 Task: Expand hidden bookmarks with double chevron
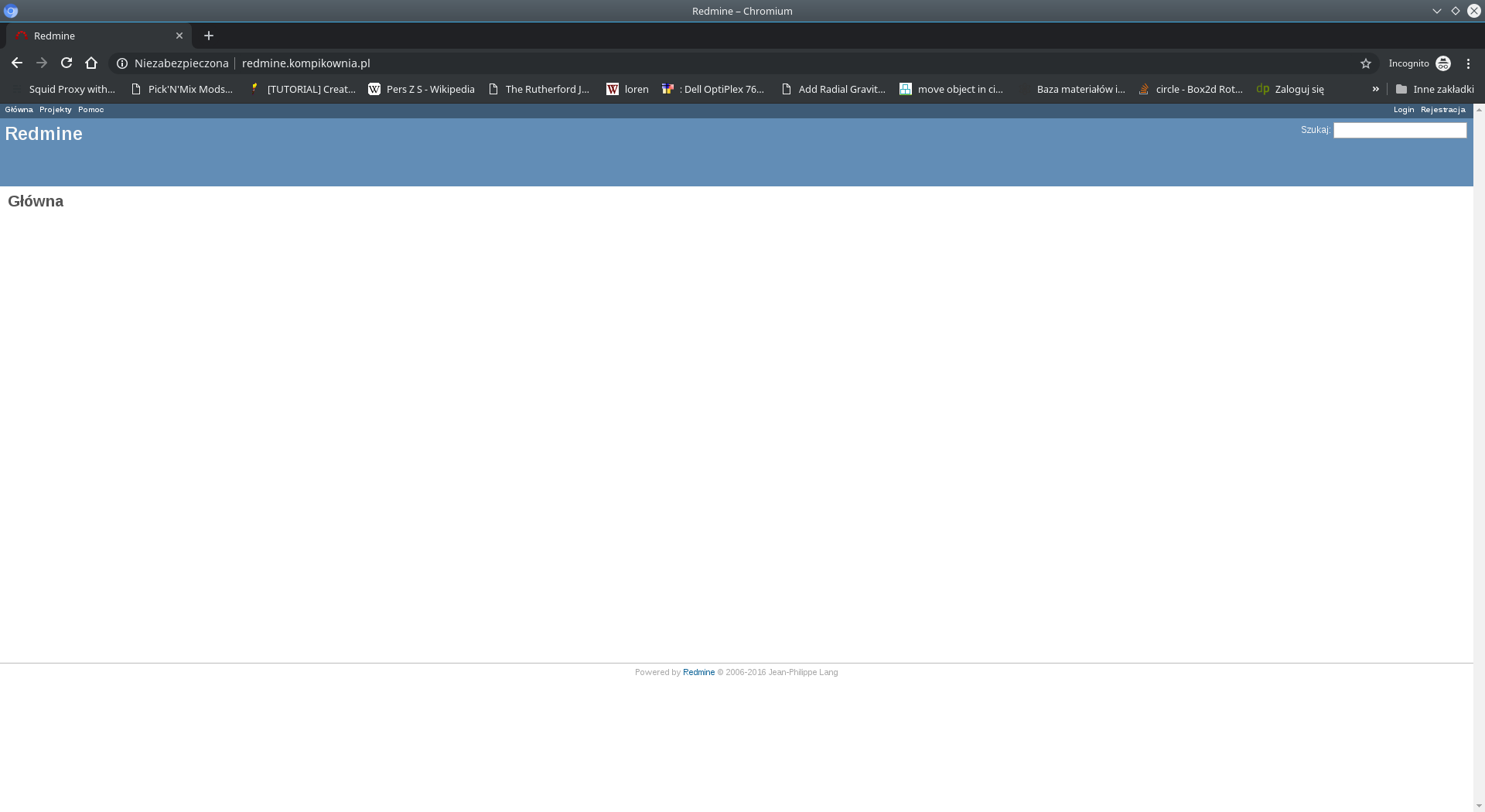(1376, 89)
